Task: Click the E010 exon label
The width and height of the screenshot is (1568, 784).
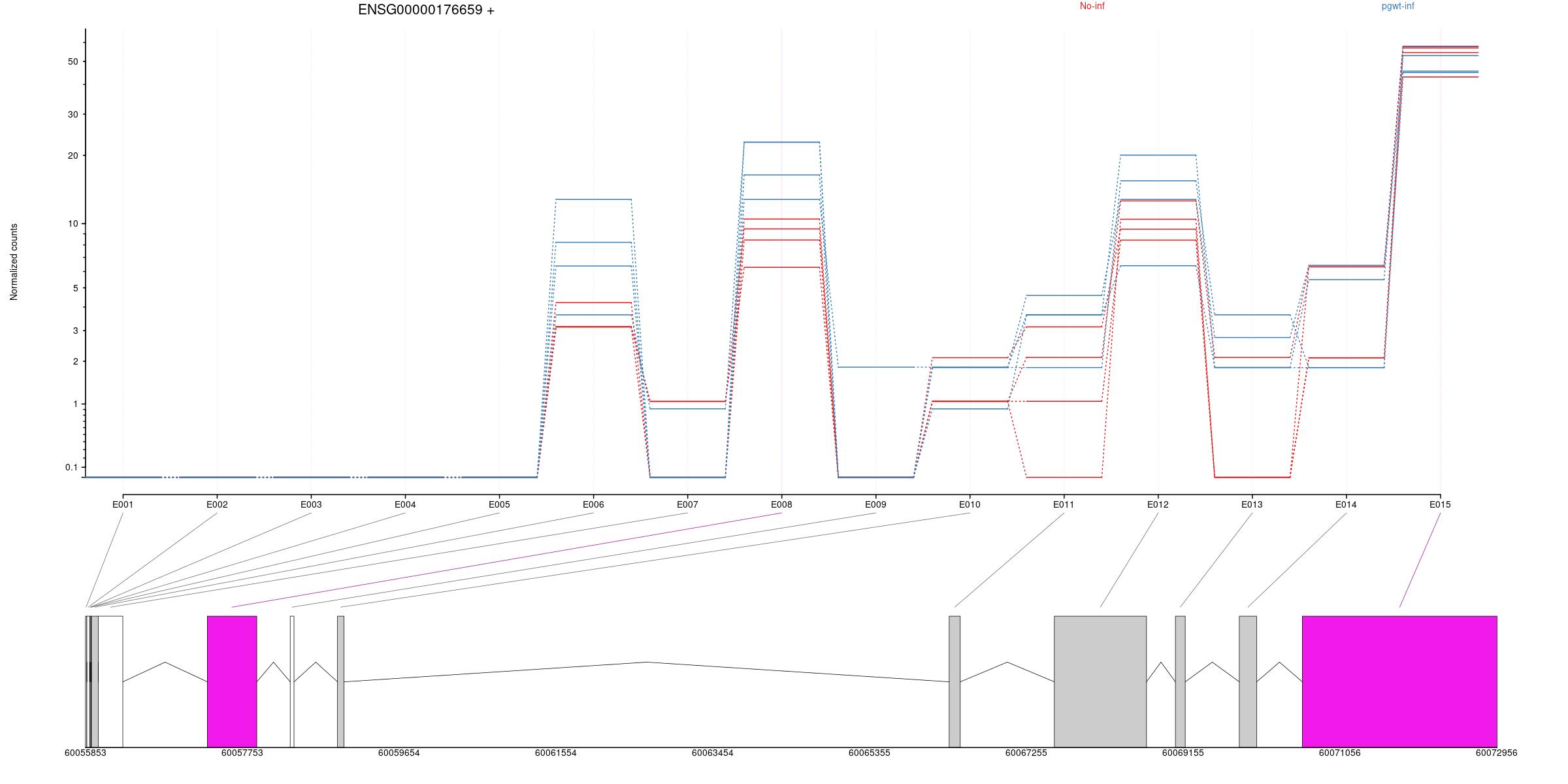Action: coord(970,504)
